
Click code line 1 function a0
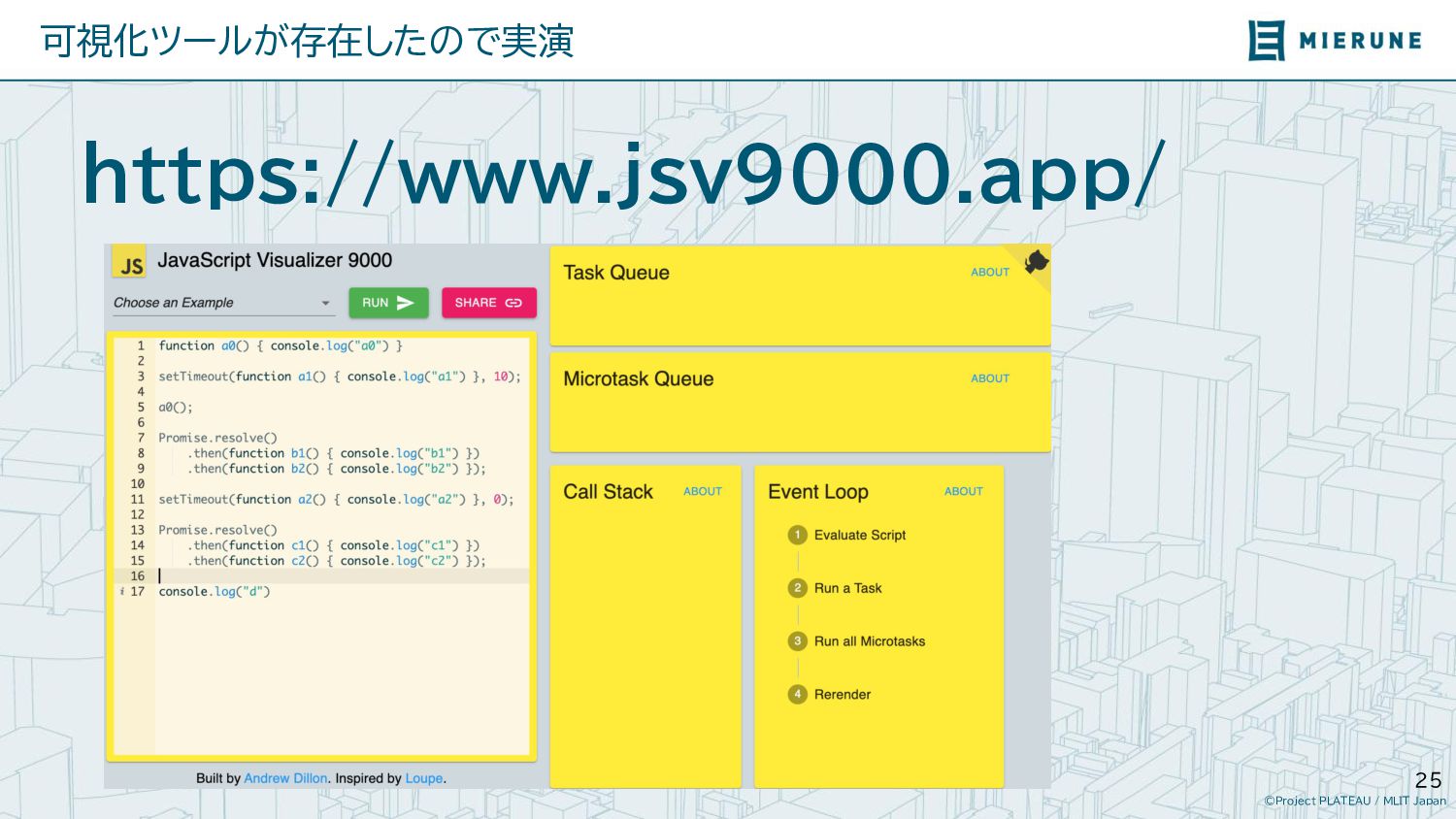[x=281, y=345]
